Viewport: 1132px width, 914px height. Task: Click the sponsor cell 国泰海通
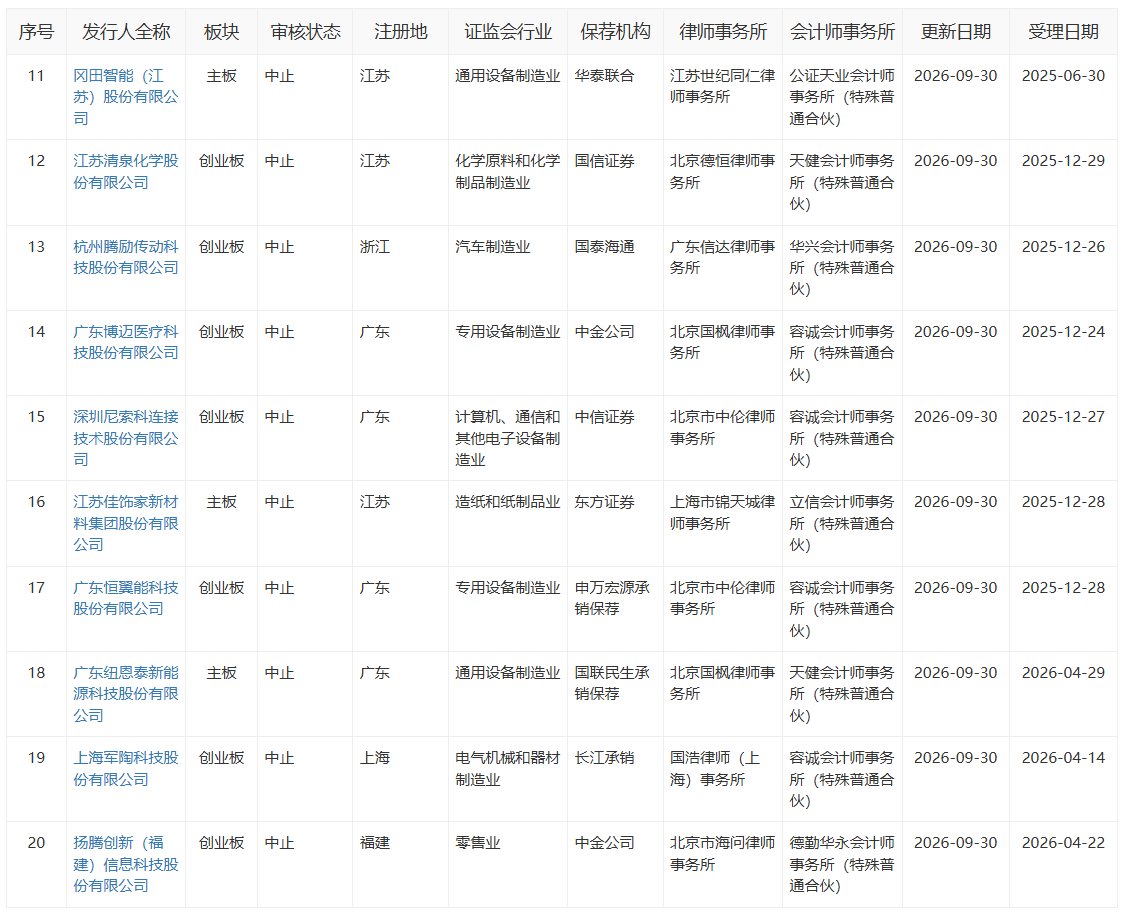pyautogui.click(x=604, y=247)
